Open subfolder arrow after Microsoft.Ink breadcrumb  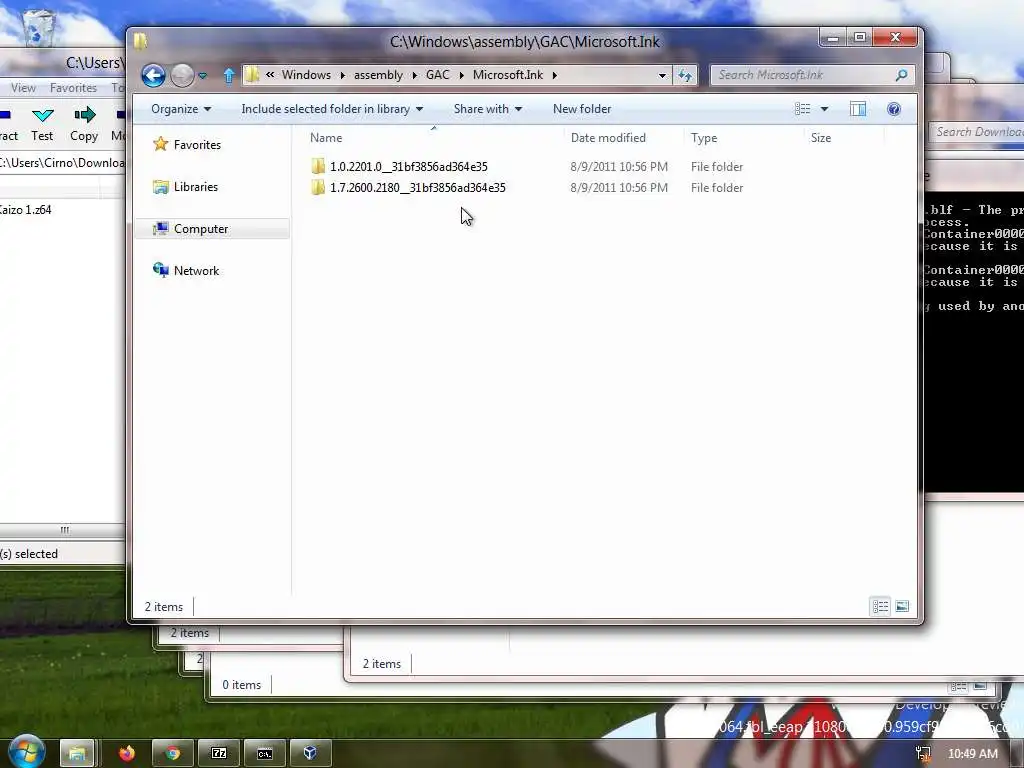click(554, 75)
